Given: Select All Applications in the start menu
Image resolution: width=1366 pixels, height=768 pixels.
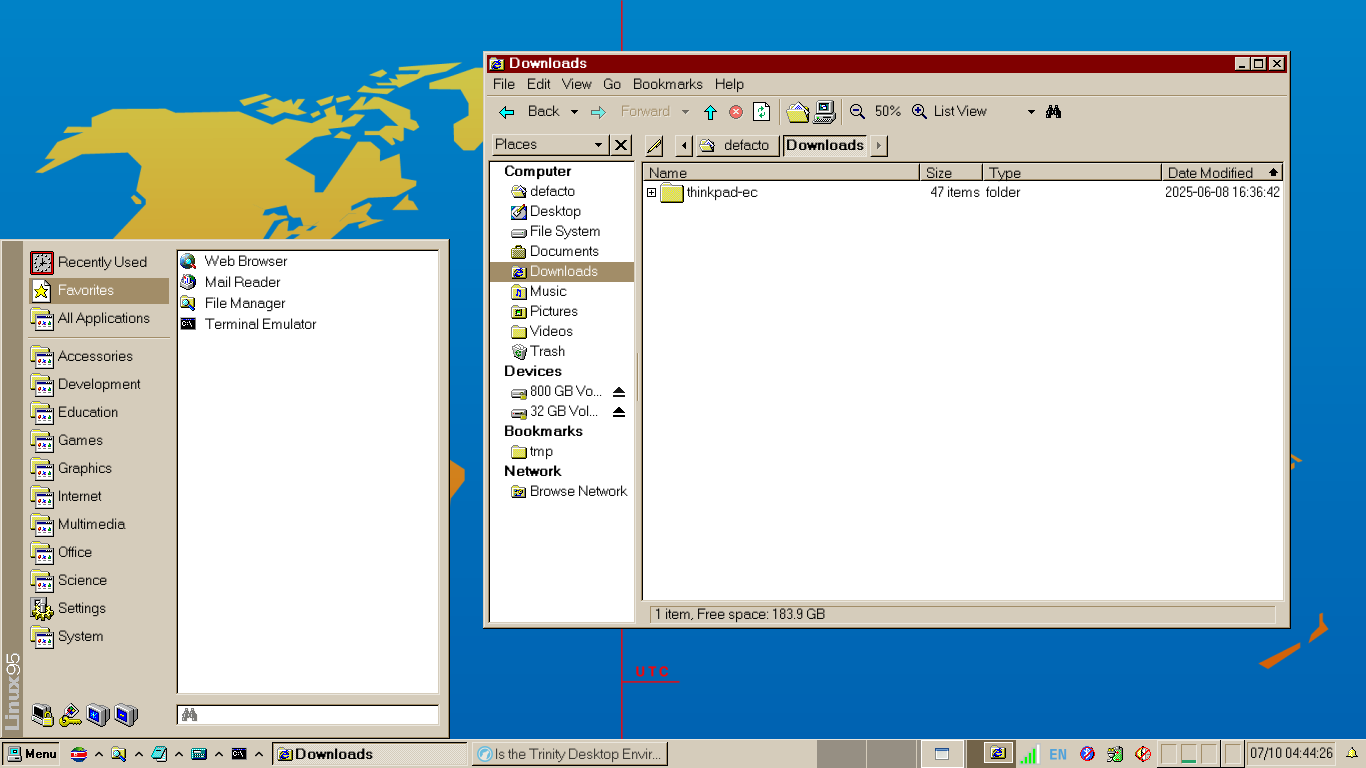Looking at the screenshot, I should pyautogui.click(x=103, y=318).
